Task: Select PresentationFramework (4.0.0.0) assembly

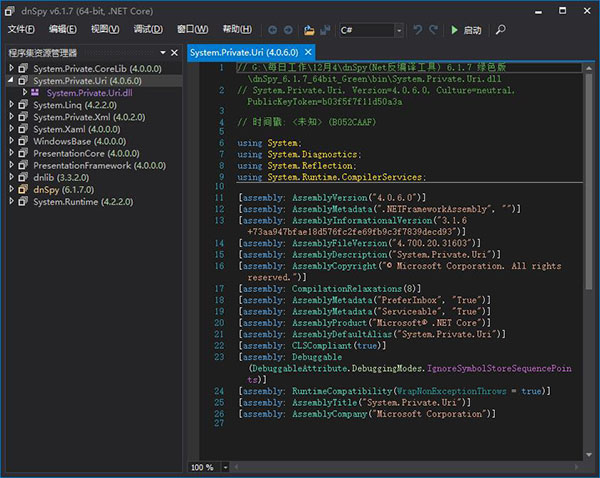Action: pyautogui.click(x=99, y=166)
